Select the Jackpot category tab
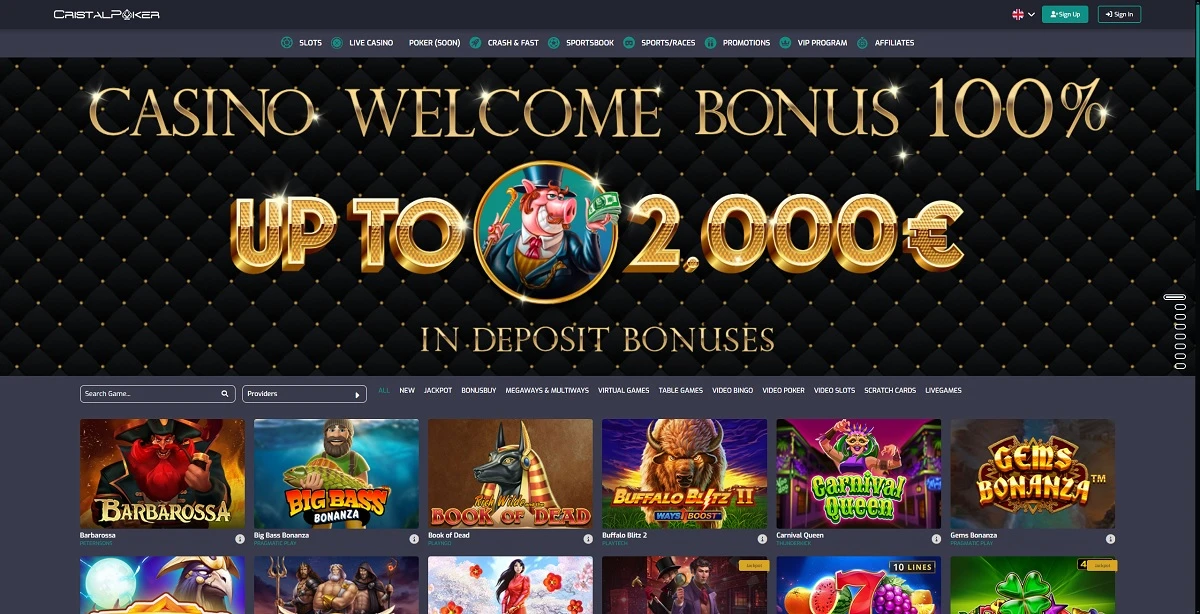 pos(438,390)
